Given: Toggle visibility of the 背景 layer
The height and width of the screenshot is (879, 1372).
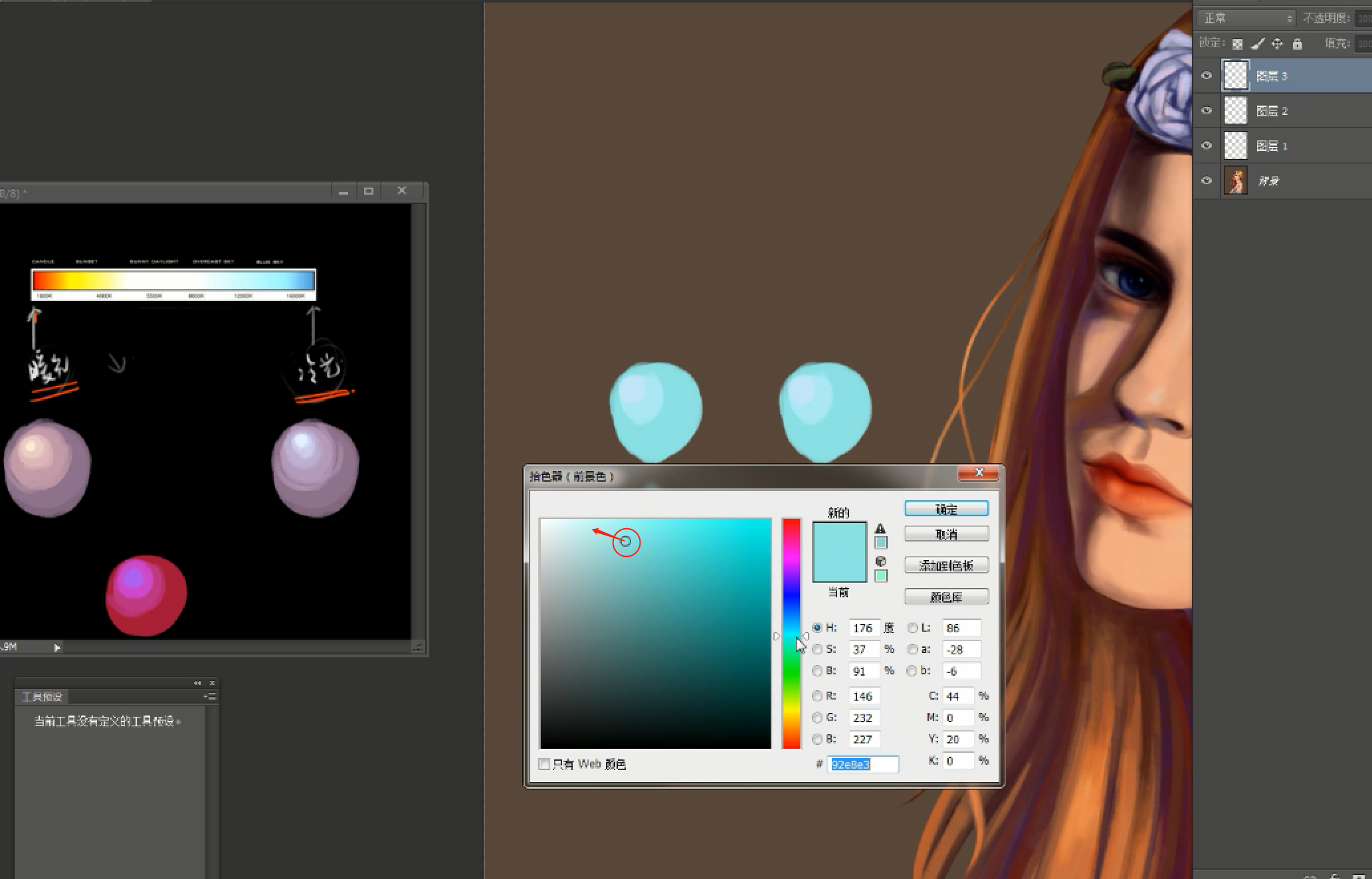Looking at the screenshot, I should click(x=1207, y=181).
